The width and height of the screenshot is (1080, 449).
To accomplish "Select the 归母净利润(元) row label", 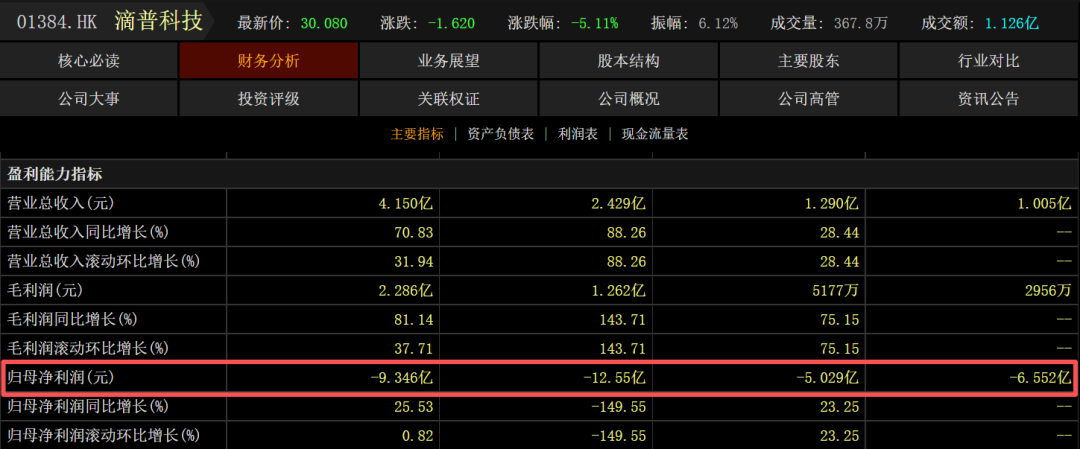I will pyautogui.click(x=61, y=377).
